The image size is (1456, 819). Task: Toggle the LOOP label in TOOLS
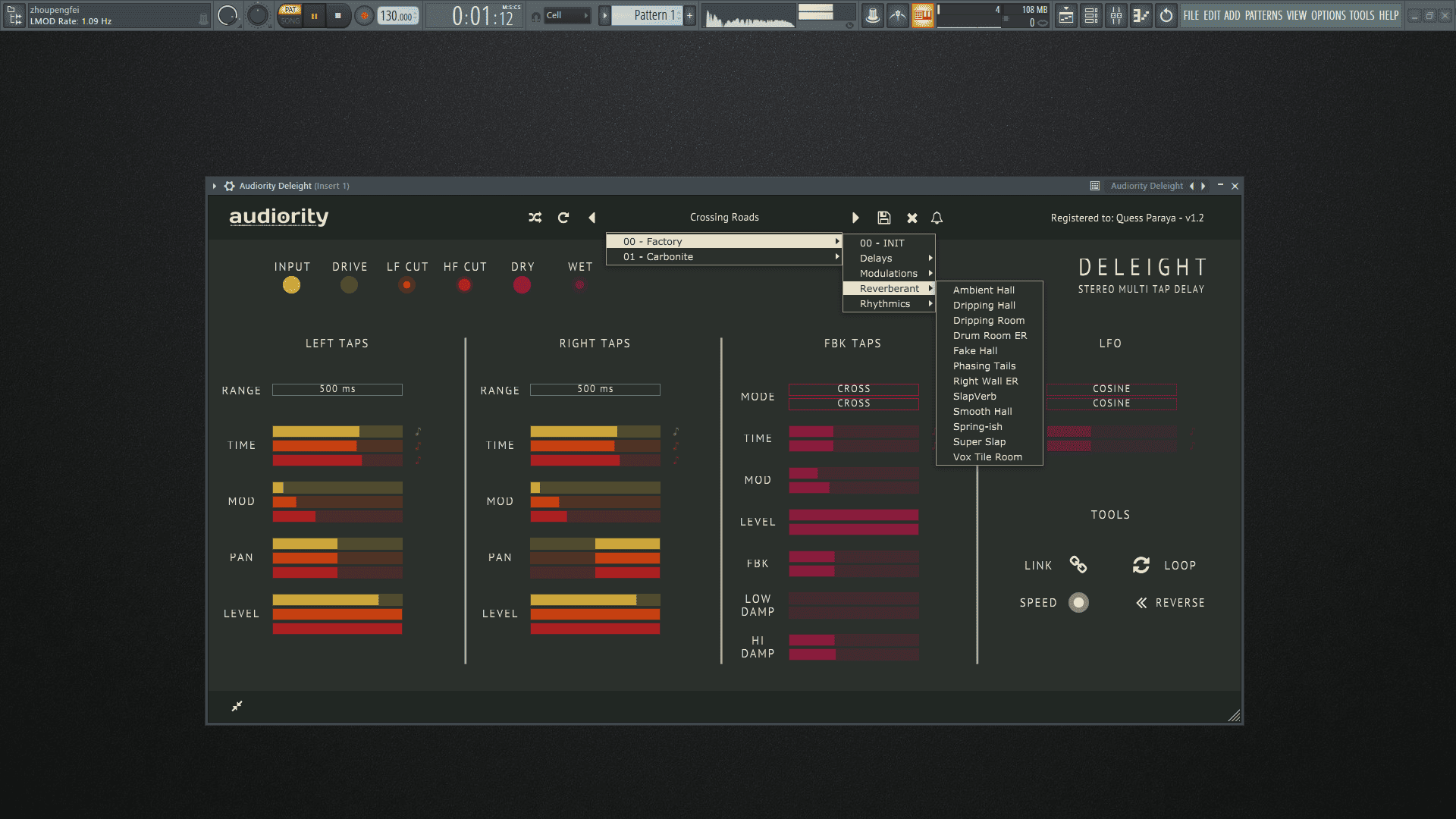click(1180, 566)
